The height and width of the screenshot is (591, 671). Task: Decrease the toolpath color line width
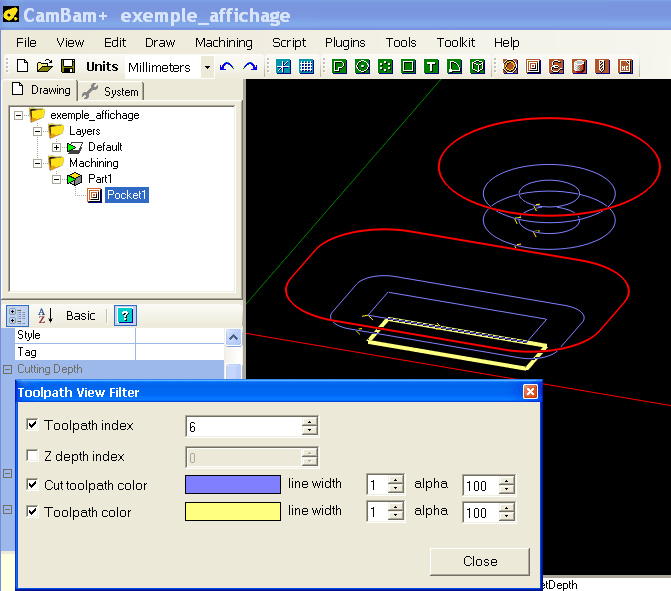[395, 517]
